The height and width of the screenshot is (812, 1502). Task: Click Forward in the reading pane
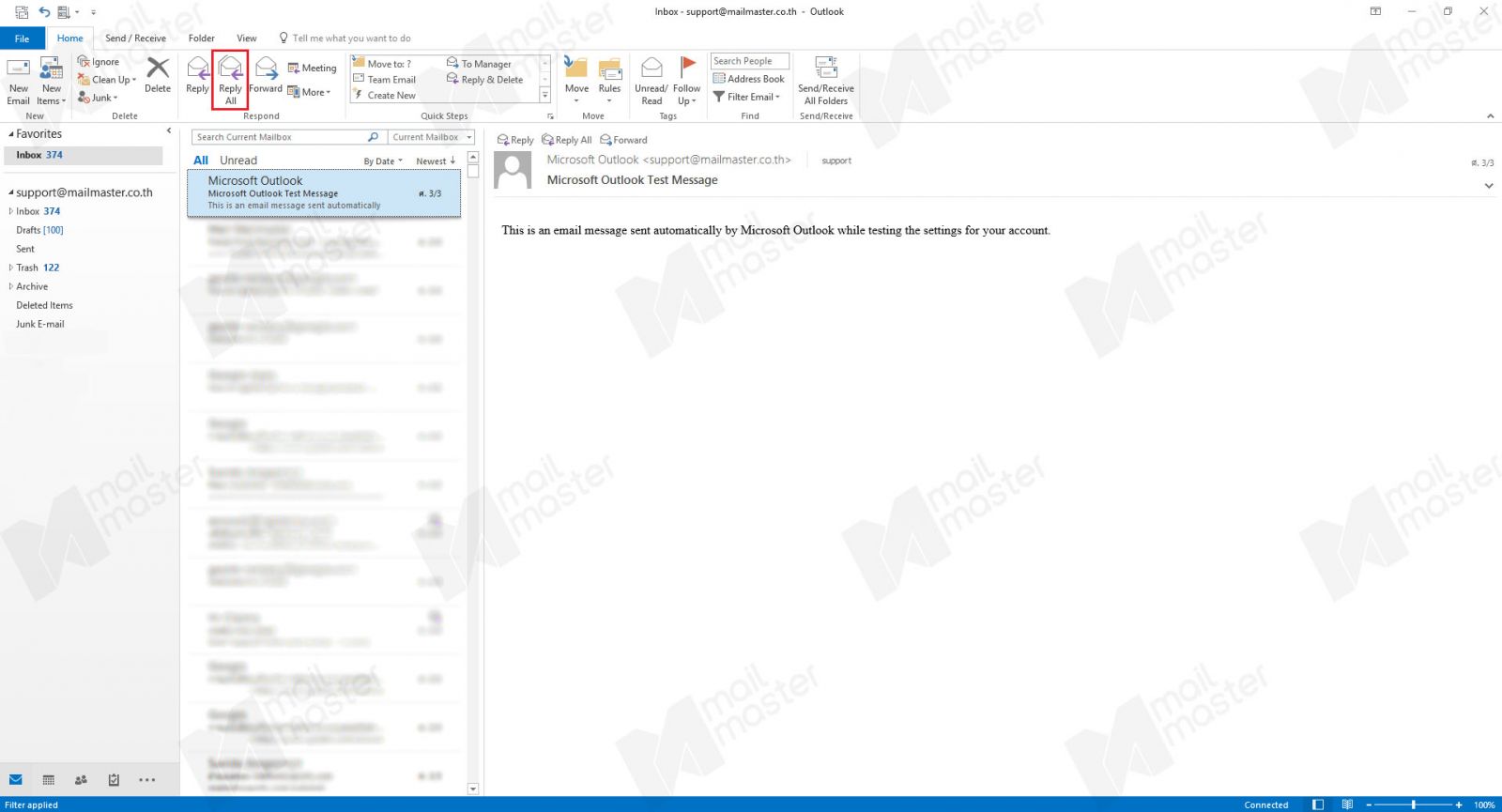(x=624, y=140)
